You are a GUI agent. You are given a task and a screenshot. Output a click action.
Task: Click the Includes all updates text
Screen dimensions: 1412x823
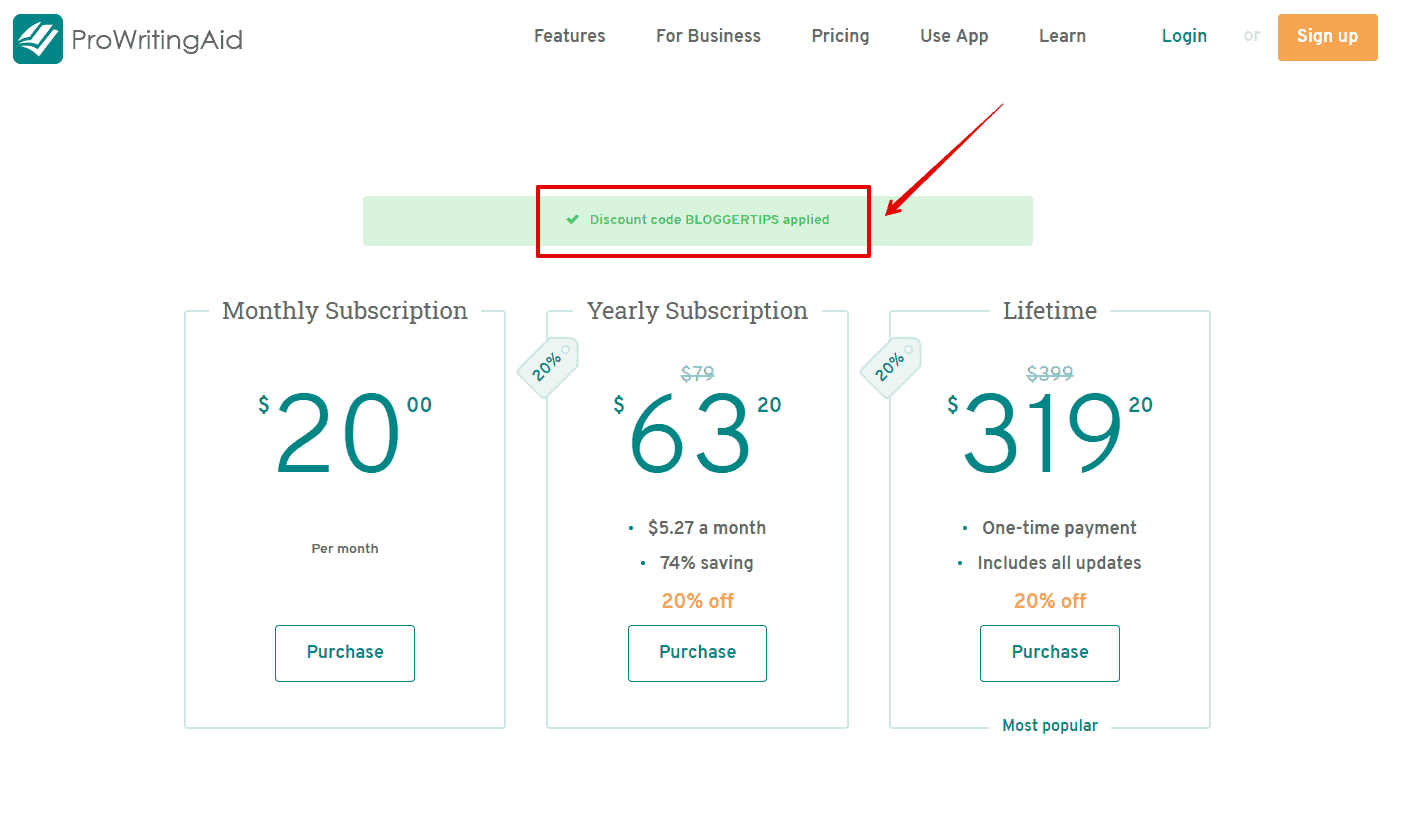coord(1060,563)
